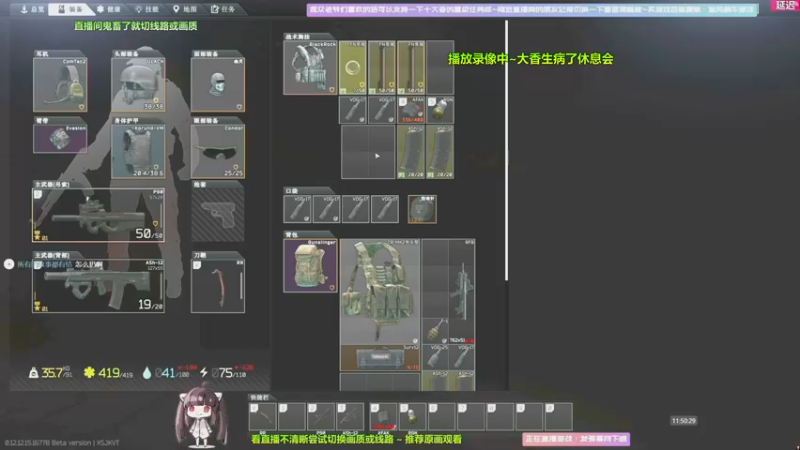The height and width of the screenshot is (450, 800).
Task: Click the RGN grenade quick slot 5
Action: click(412, 417)
